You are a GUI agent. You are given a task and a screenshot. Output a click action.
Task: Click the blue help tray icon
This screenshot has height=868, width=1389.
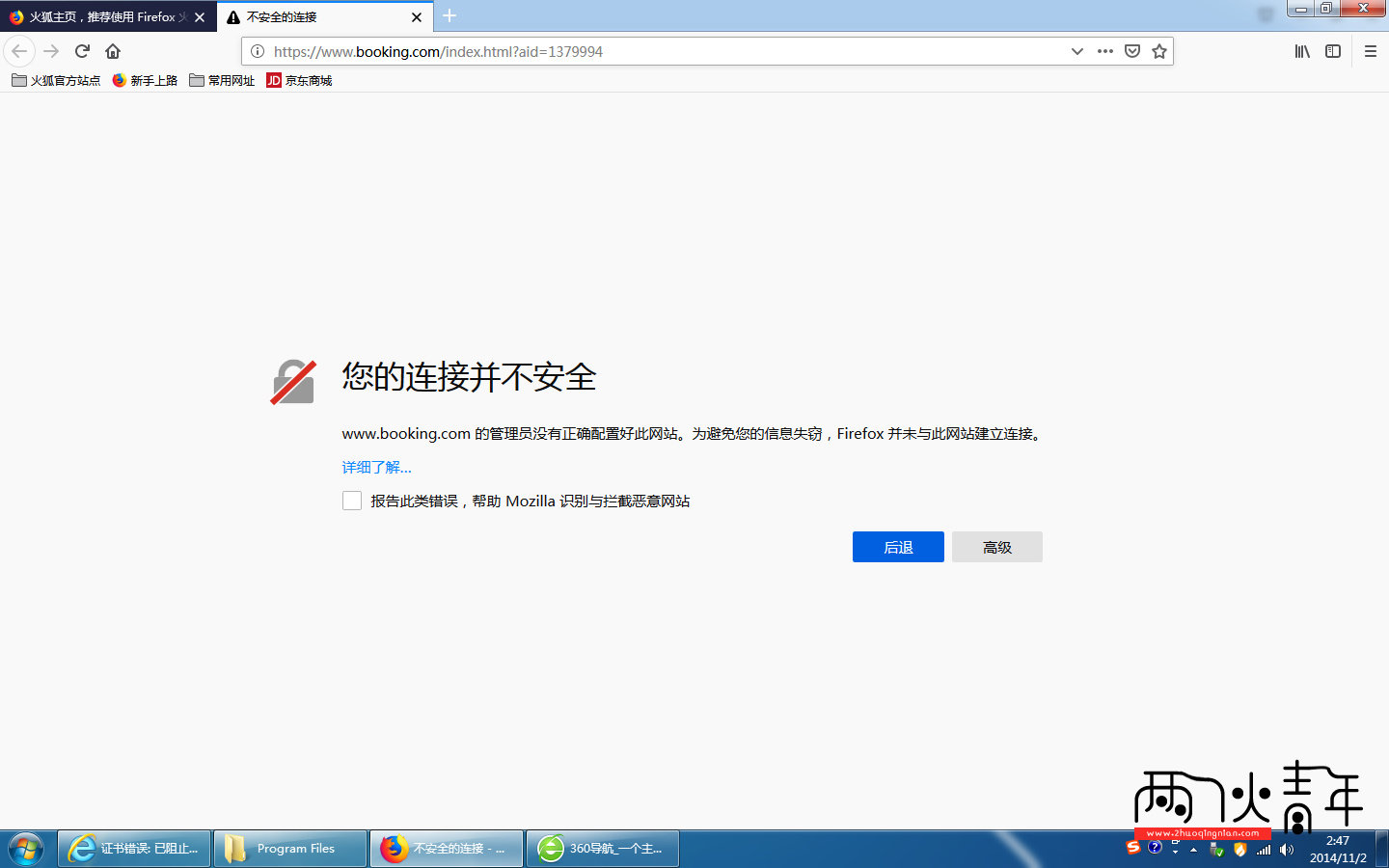click(1155, 848)
